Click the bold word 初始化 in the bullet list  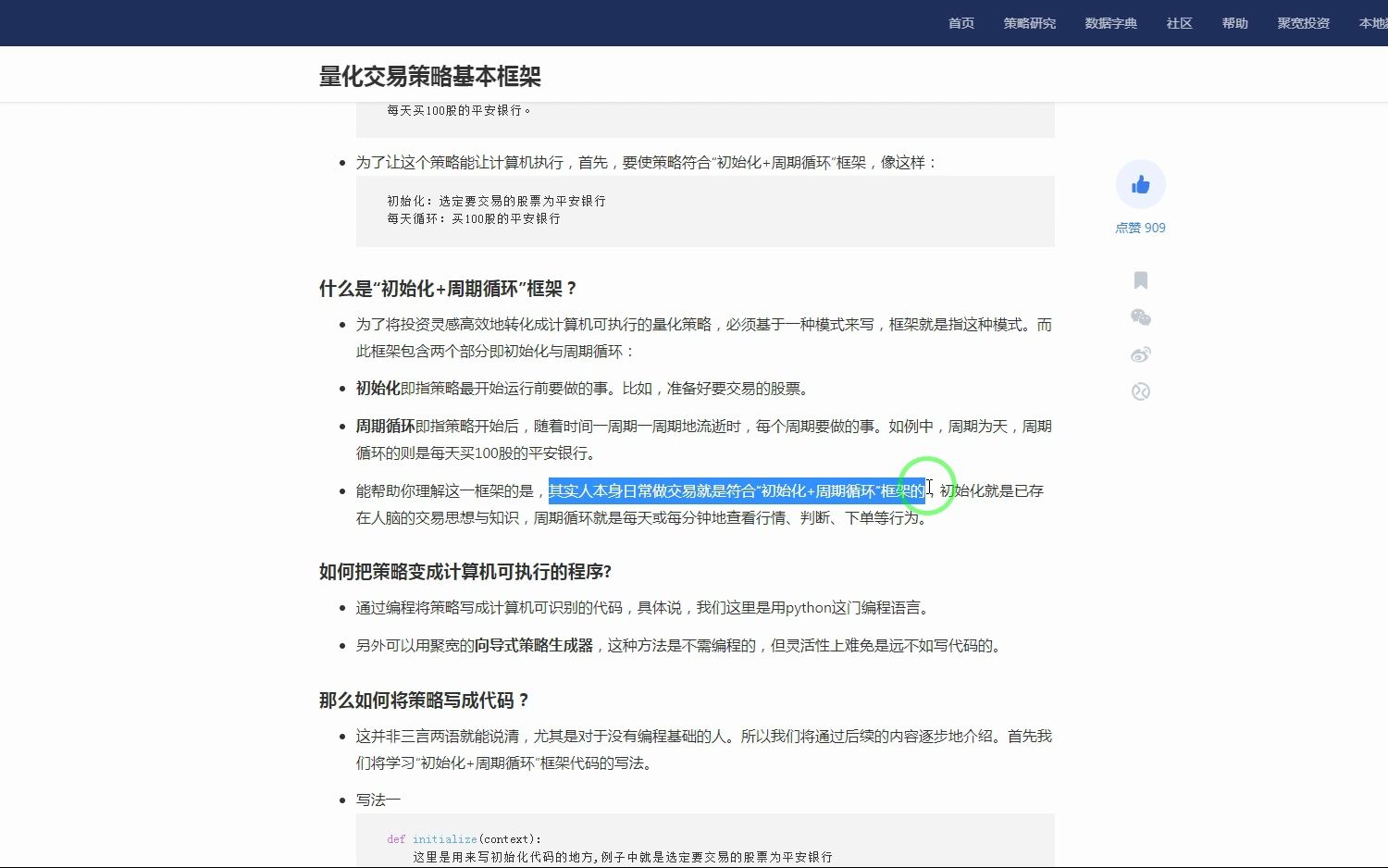(x=378, y=389)
